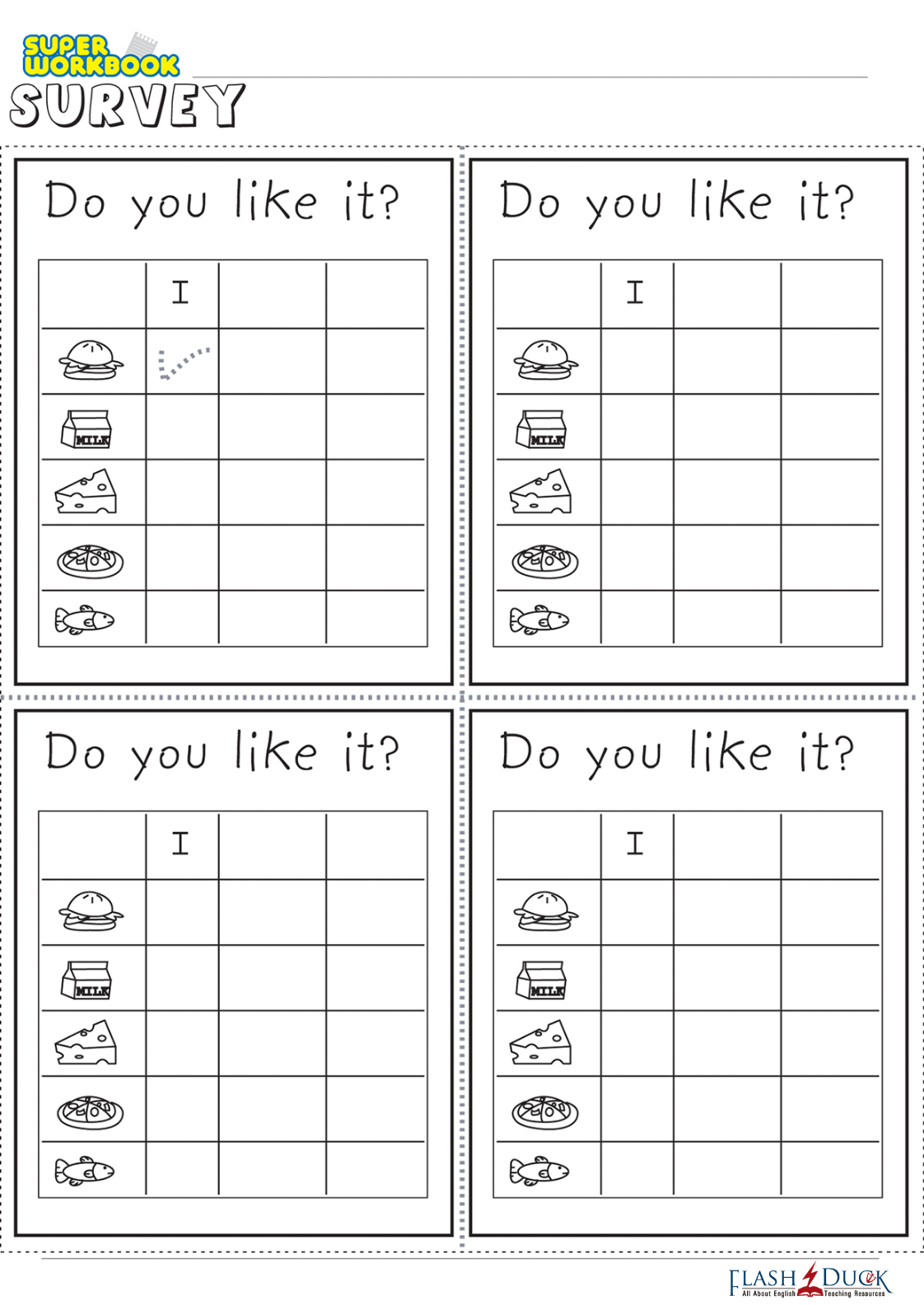Click the Super Workbook logo
Screen dimensions: 924x1305
point(100,56)
